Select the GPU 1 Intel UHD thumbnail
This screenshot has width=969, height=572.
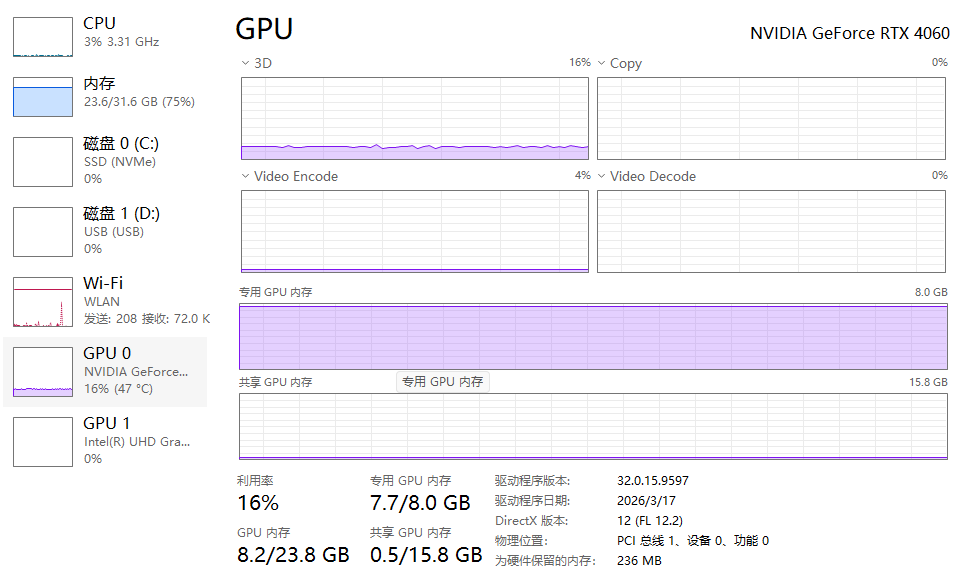click(x=43, y=442)
